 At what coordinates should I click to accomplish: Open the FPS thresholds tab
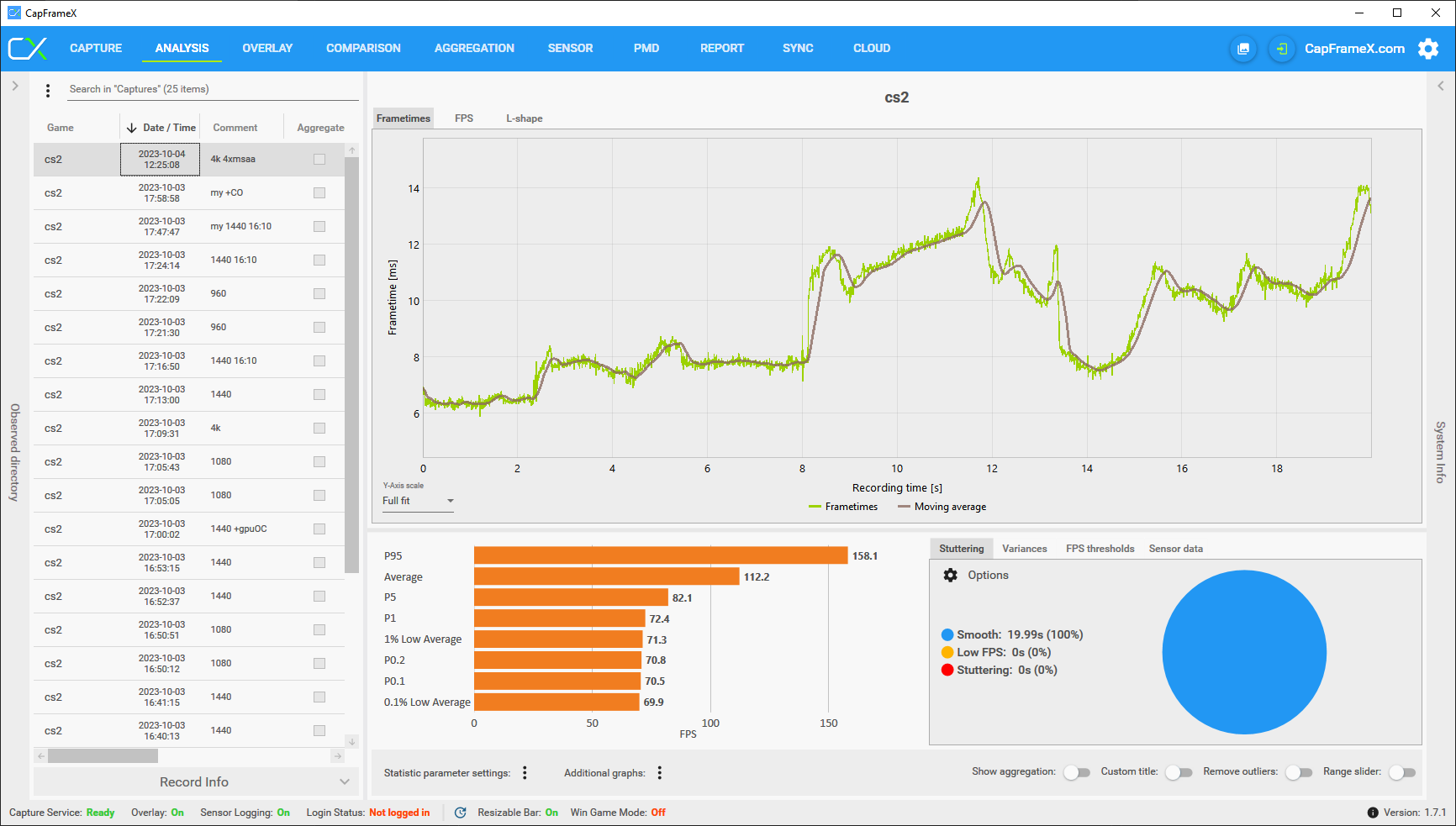[1100, 549]
